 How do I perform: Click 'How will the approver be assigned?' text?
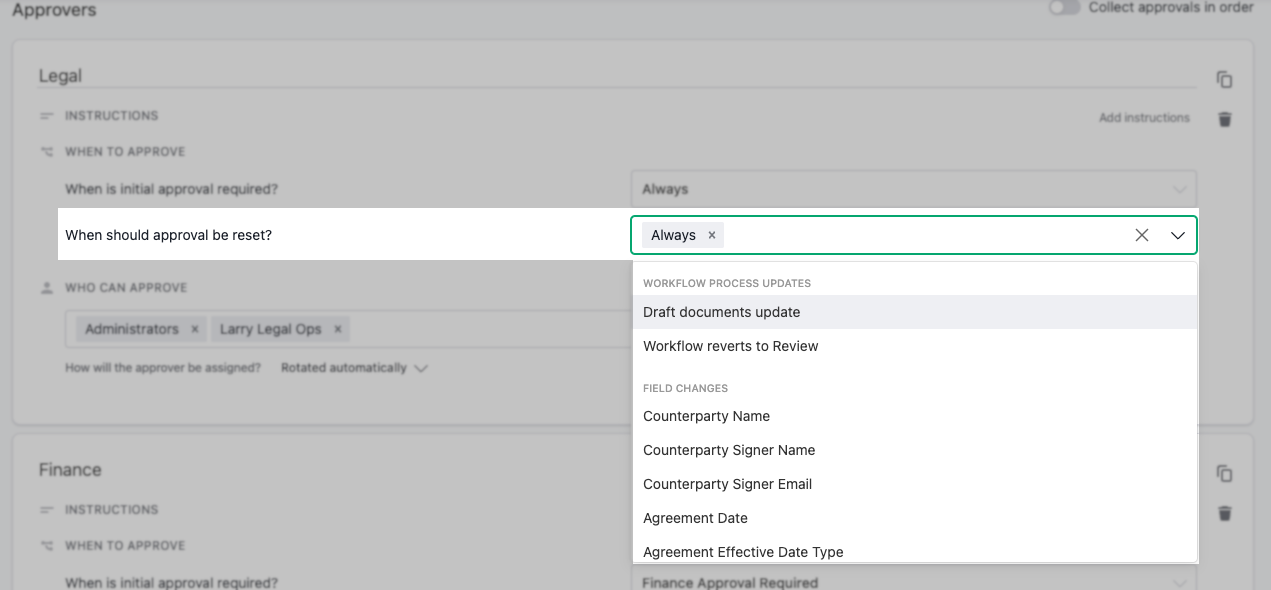[x=163, y=368]
